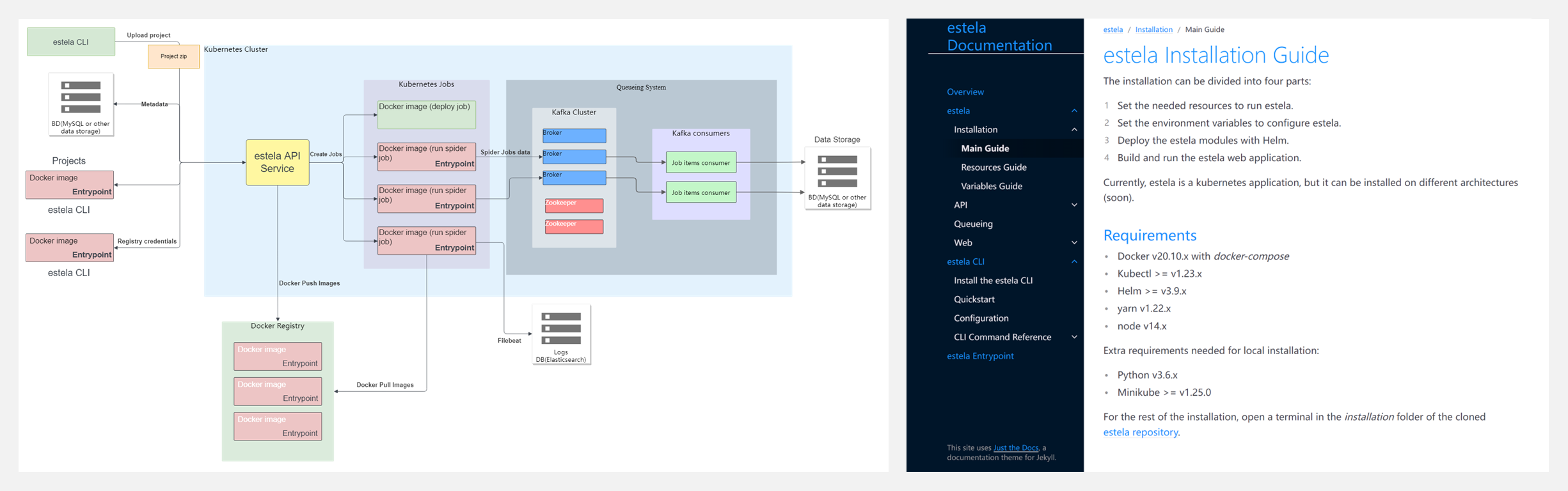
Task: Click the 'Python v3.6.x' requirement
Action: [1147, 375]
